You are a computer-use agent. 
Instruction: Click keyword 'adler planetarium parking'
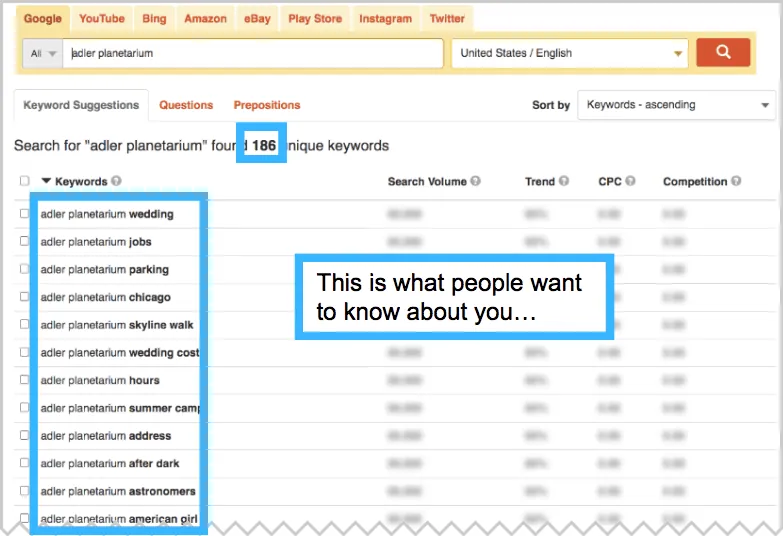[x=105, y=269]
